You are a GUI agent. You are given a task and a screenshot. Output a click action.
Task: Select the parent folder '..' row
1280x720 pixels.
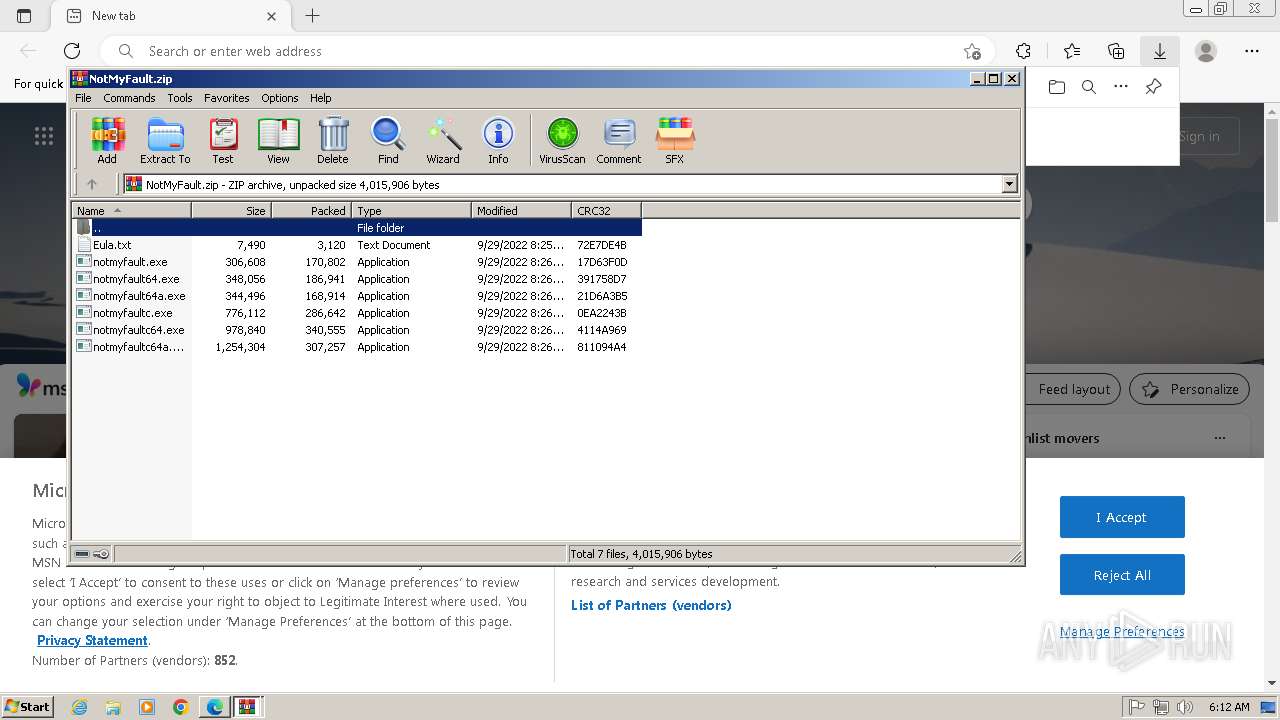pos(357,228)
